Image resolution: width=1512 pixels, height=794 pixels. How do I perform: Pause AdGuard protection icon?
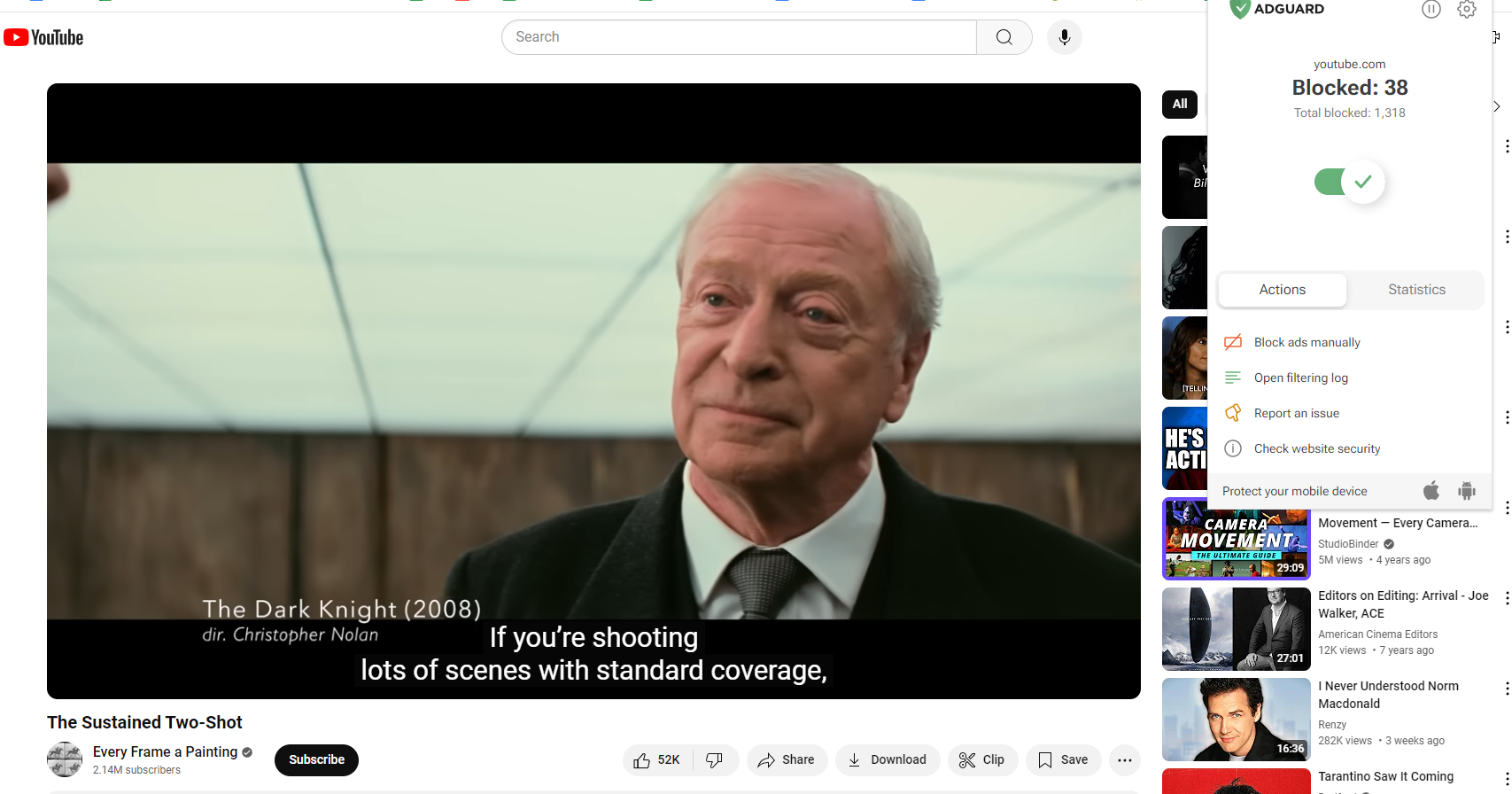pyautogui.click(x=1431, y=10)
